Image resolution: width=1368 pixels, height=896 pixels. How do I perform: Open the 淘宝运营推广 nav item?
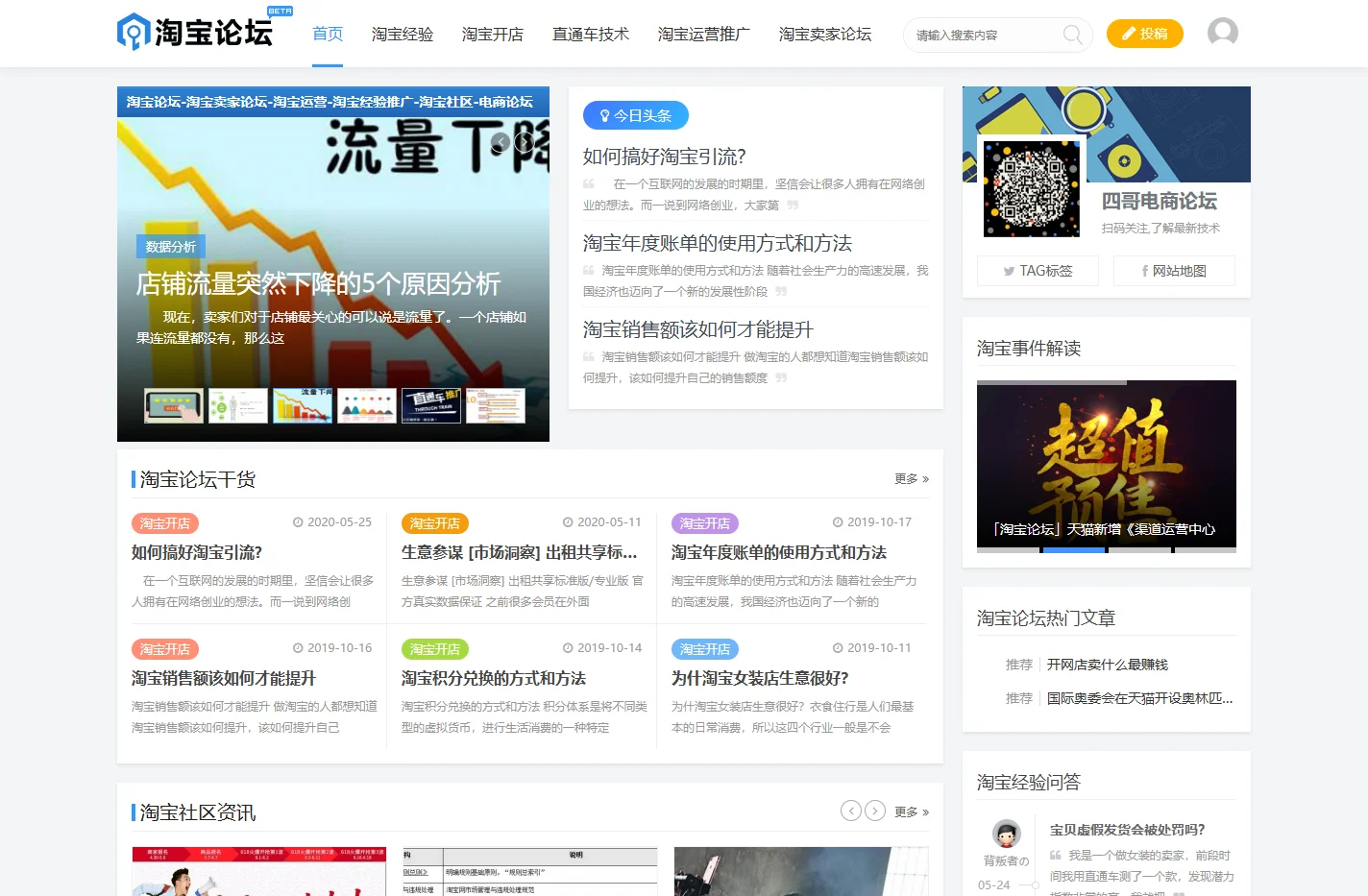(x=704, y=34)
